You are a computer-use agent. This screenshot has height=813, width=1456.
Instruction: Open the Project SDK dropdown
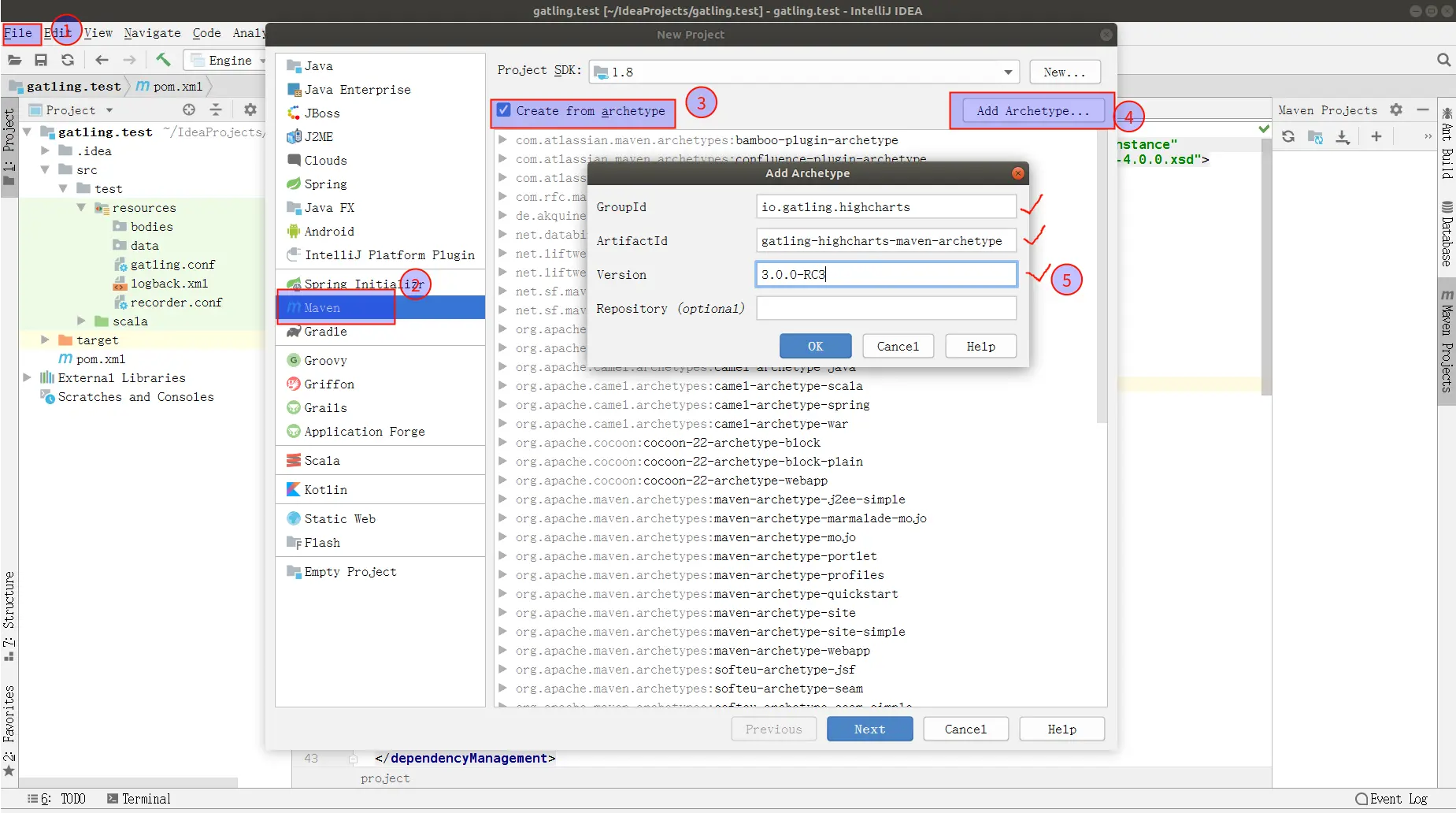1008,72
